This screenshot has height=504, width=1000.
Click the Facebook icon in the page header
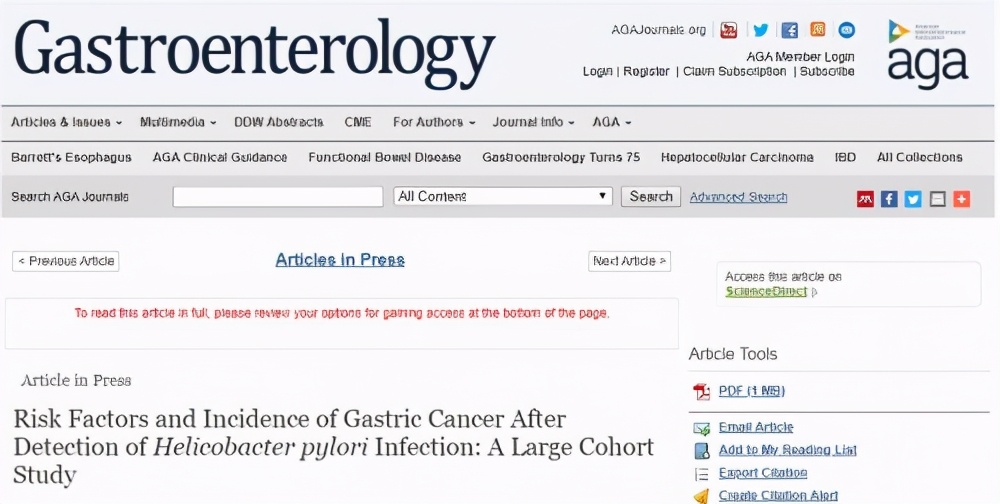(x=790, y=30)
